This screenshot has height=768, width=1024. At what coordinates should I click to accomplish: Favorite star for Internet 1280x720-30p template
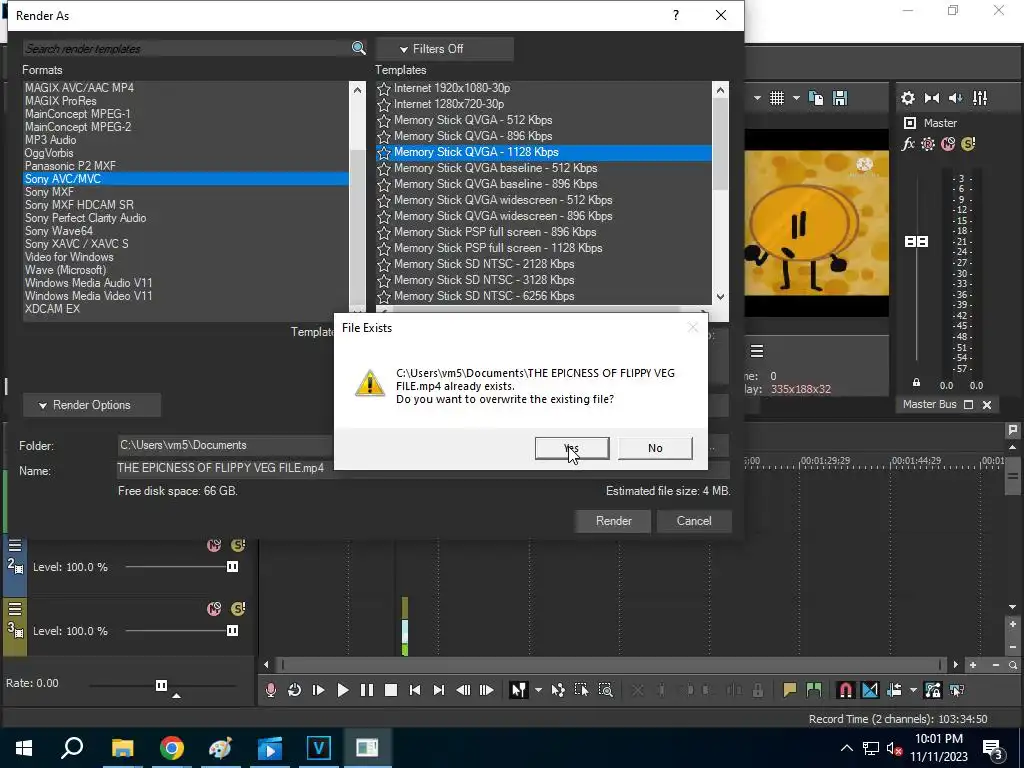[384, 104]
